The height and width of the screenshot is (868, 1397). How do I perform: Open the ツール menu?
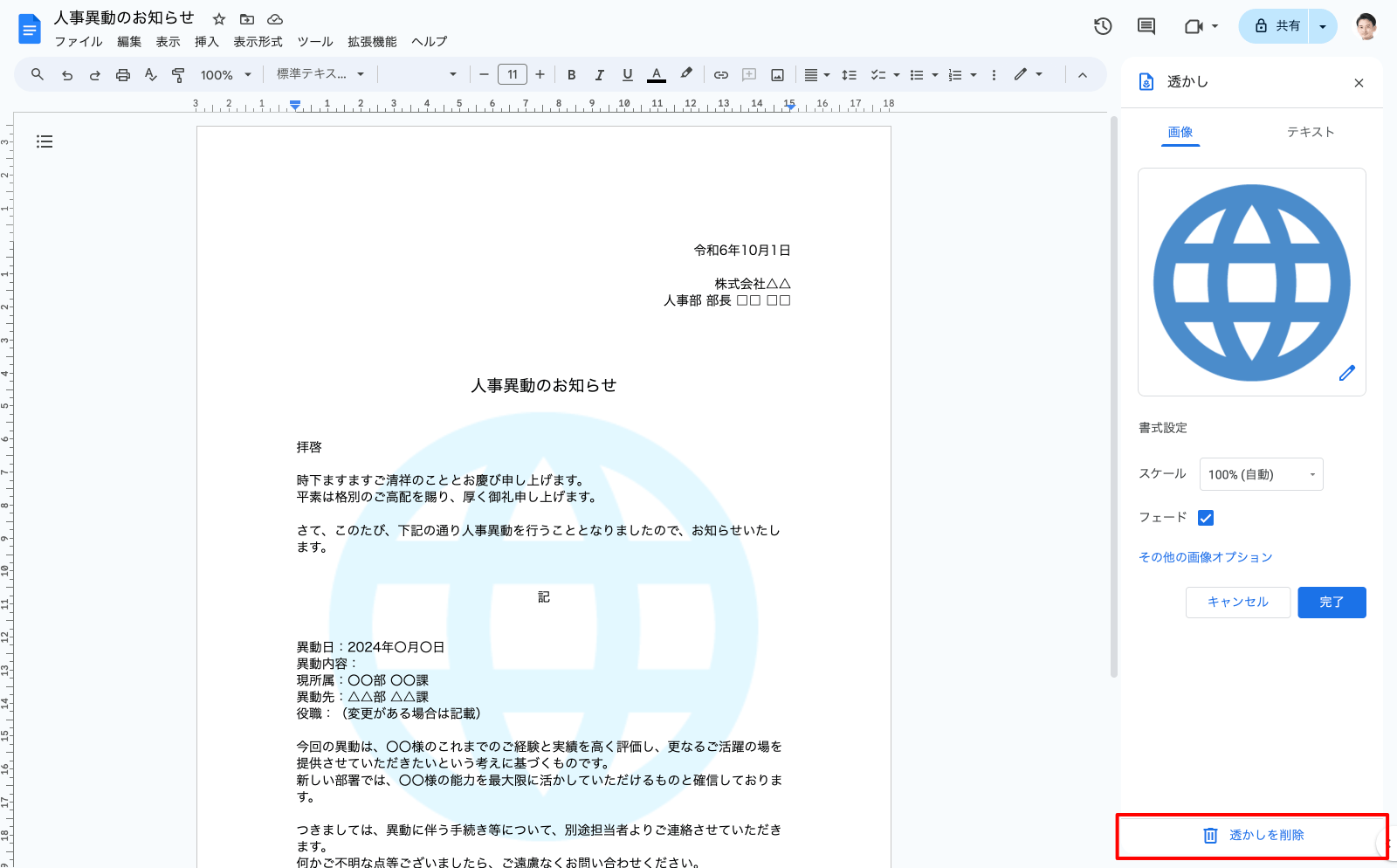point(315,42)
